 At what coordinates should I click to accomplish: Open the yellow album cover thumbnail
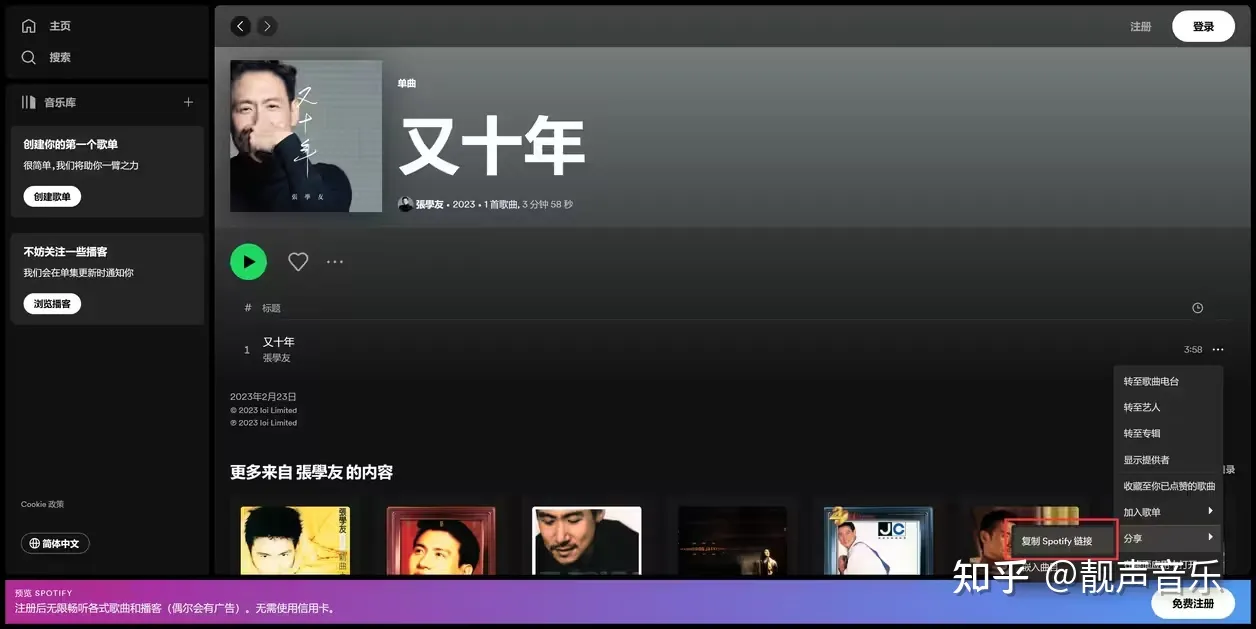296,540
